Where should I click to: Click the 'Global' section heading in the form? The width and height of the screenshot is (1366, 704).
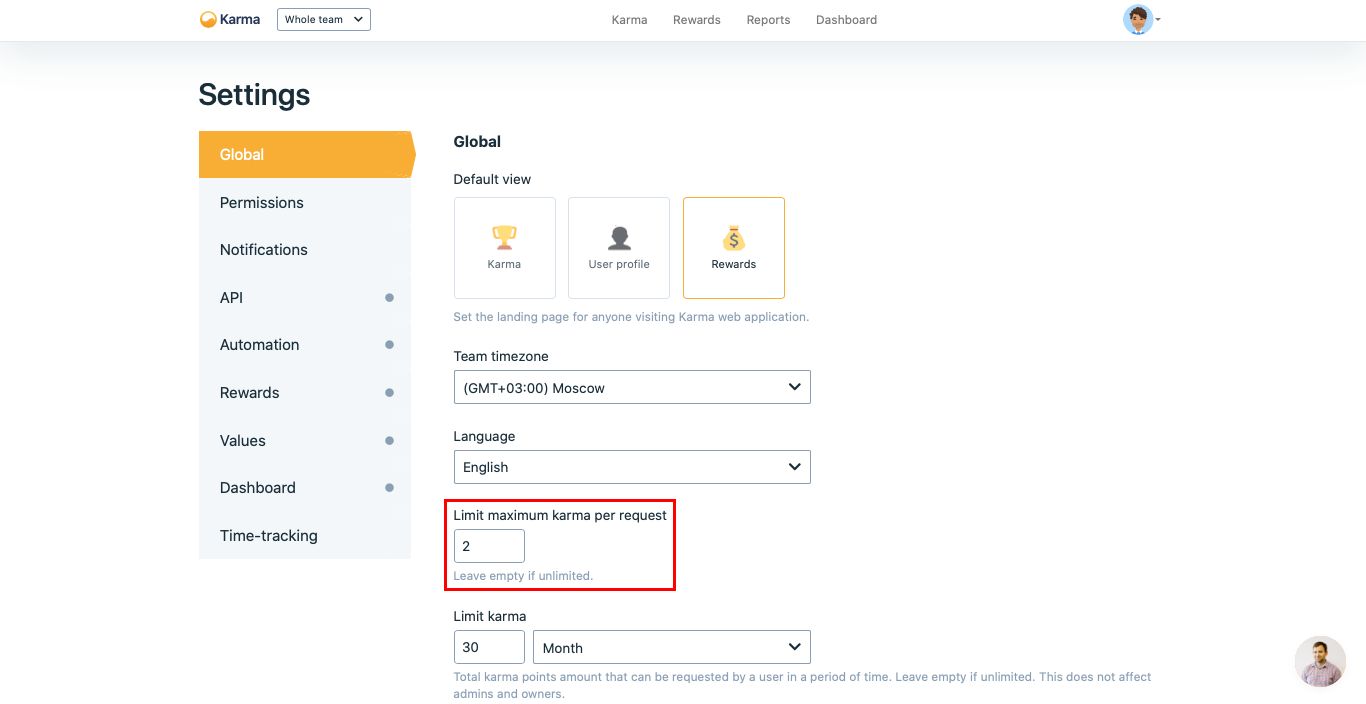pyautogui.click(x=477, y=142)
